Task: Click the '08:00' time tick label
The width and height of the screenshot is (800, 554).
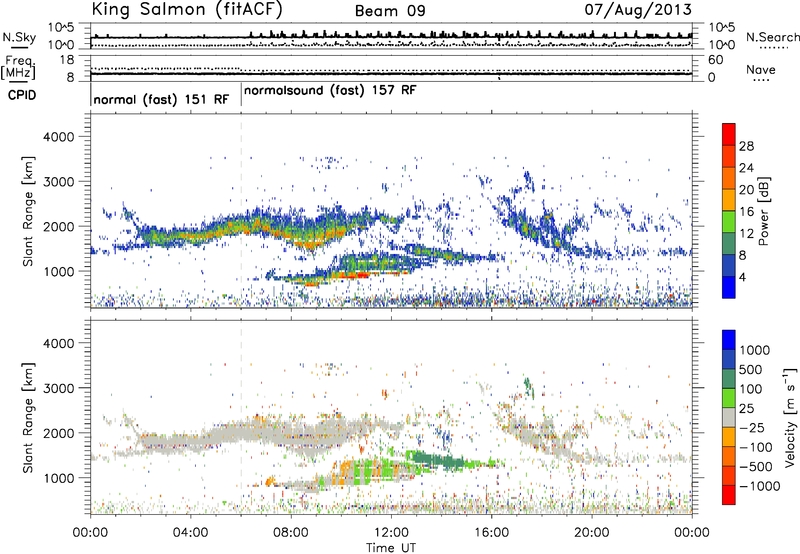Action: pos(291,533)
